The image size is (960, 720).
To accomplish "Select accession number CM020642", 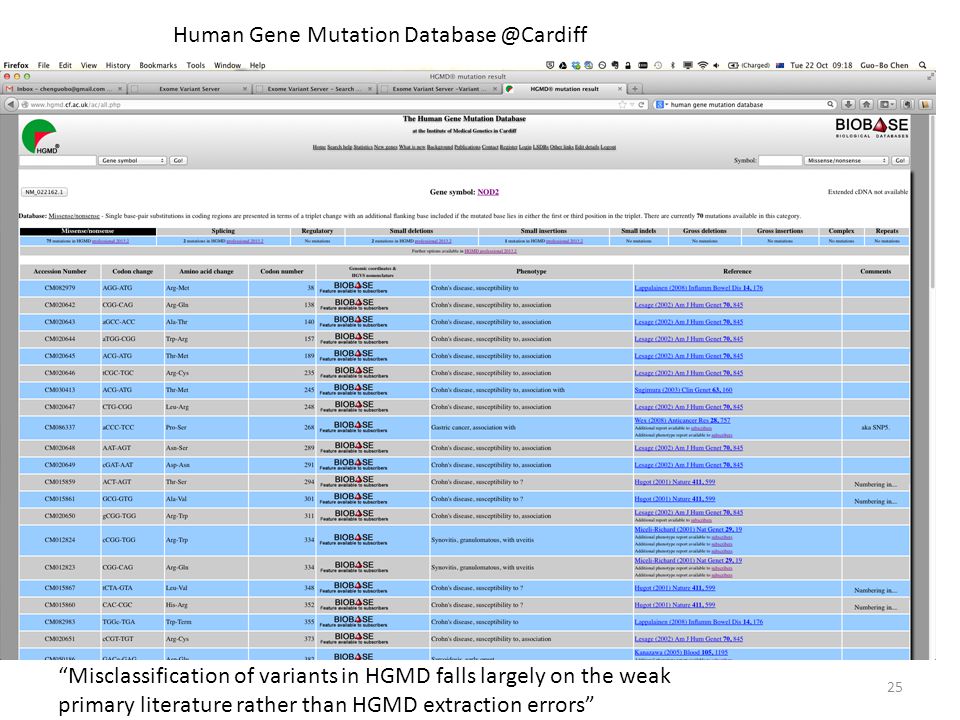I will [x=59, y=305].
